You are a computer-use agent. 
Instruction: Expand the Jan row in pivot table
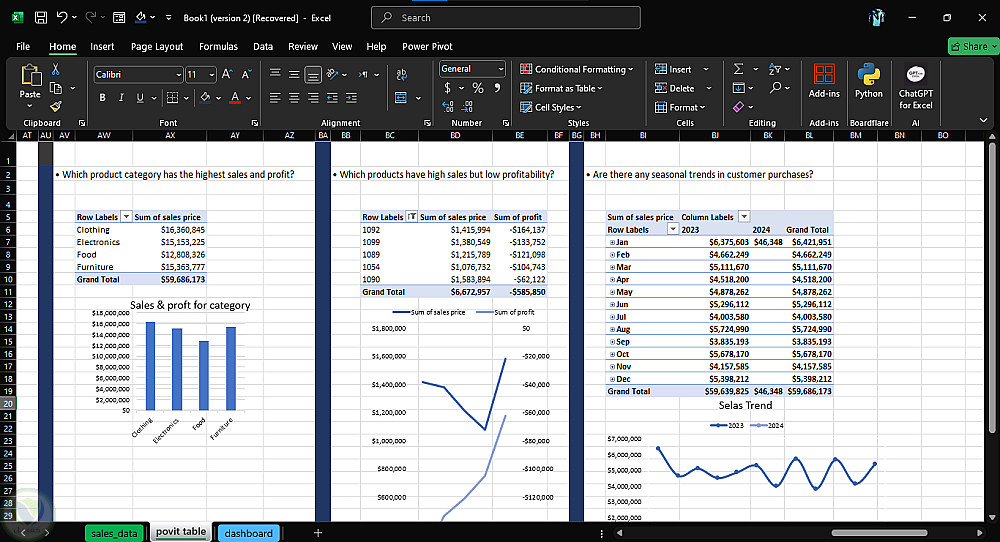(611, 242)
